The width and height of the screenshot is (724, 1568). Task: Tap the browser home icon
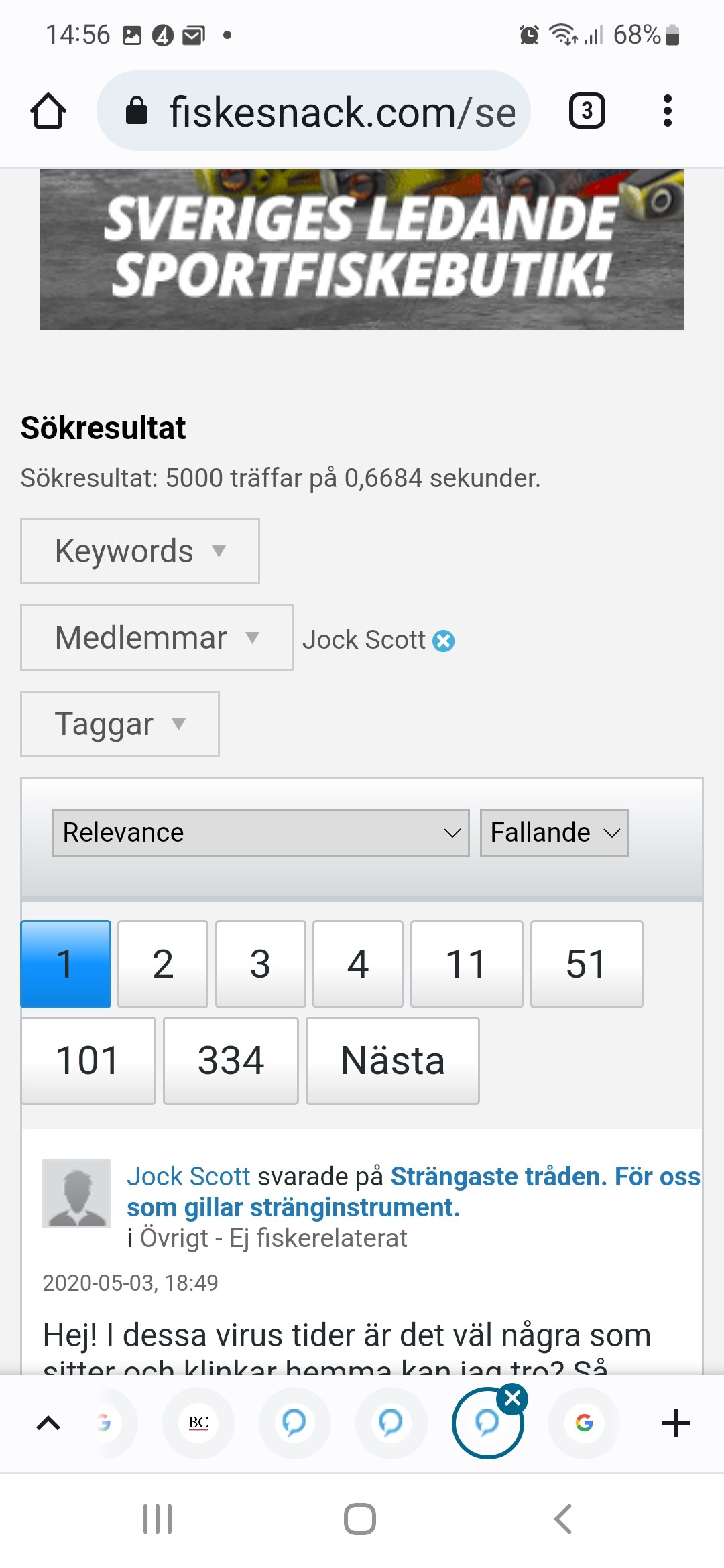[48, 111]
